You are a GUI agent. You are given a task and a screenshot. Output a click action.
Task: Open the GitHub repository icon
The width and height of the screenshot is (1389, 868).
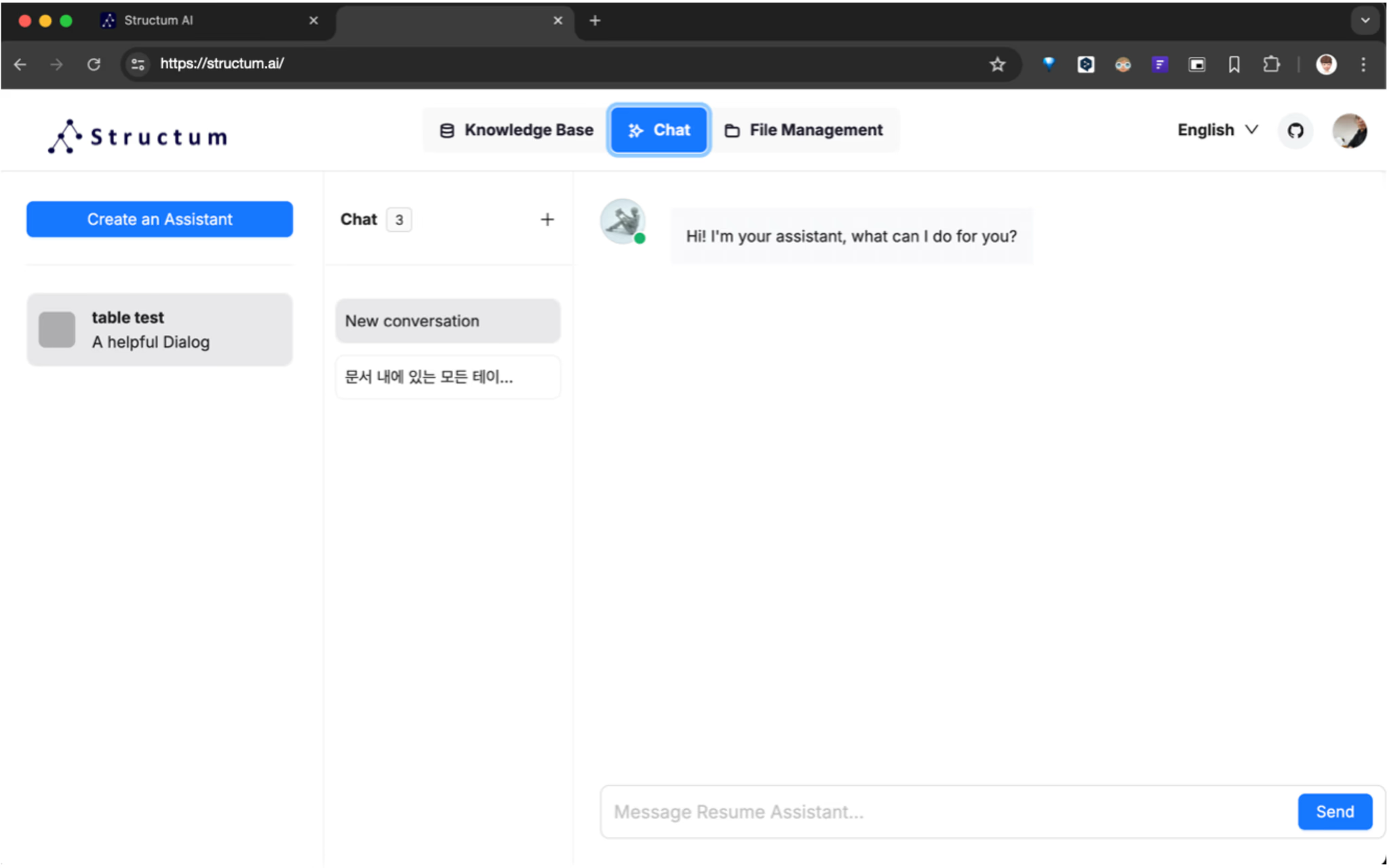pos(1295,131)
